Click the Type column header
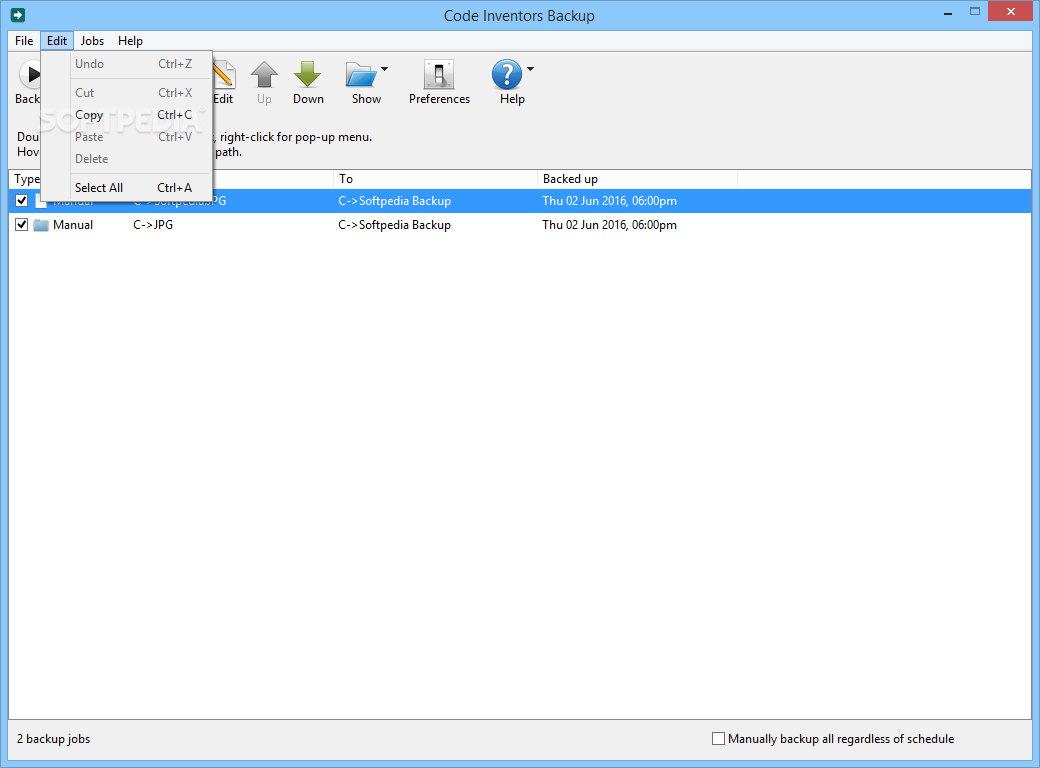Image resolution: width=1040 pixels, height=768 pixels. click(27, 179)
